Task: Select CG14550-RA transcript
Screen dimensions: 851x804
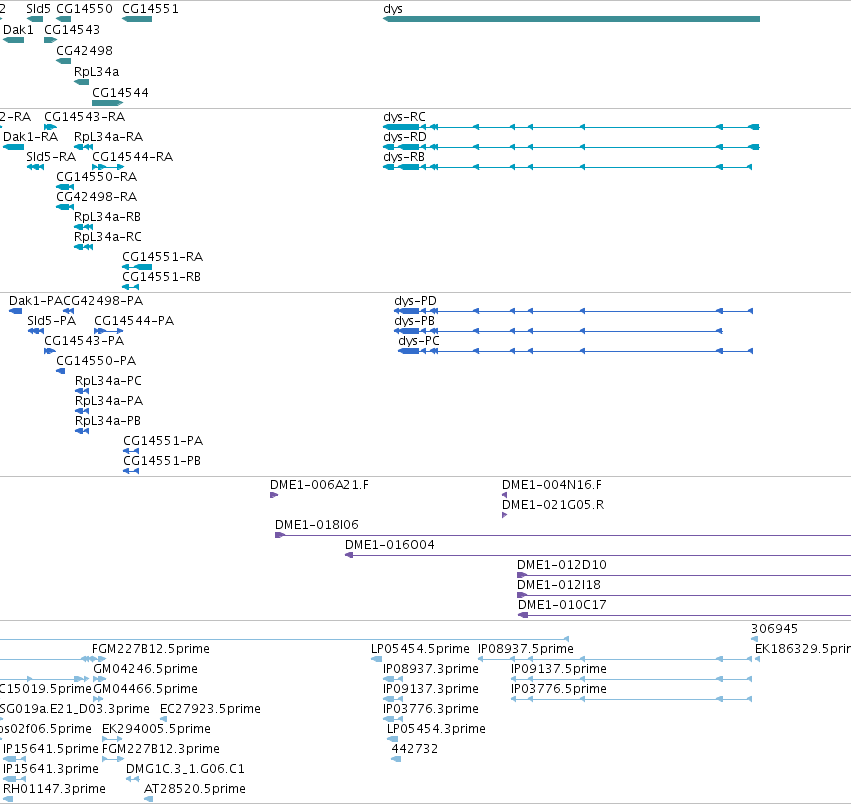Action: tap(65, 187)
